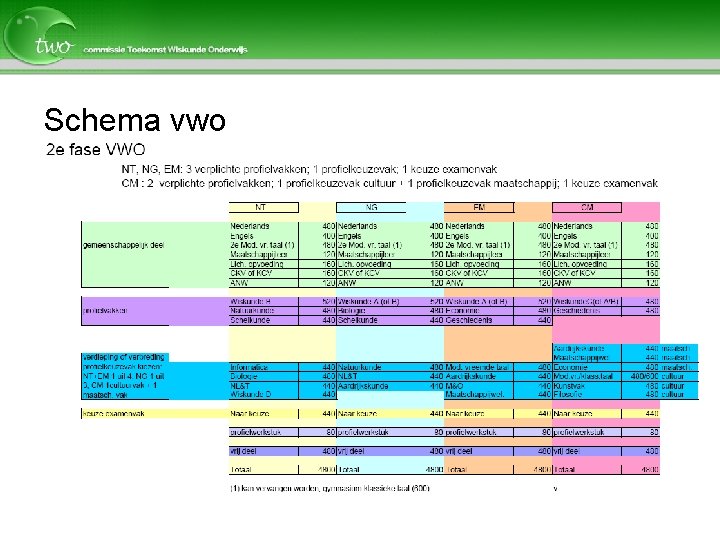Select 'Natuurkunde' in NT profielvakken
Image resolution: width=720 pixels, height=540 pixels.
pyautogui.click(x=252, y=311)
